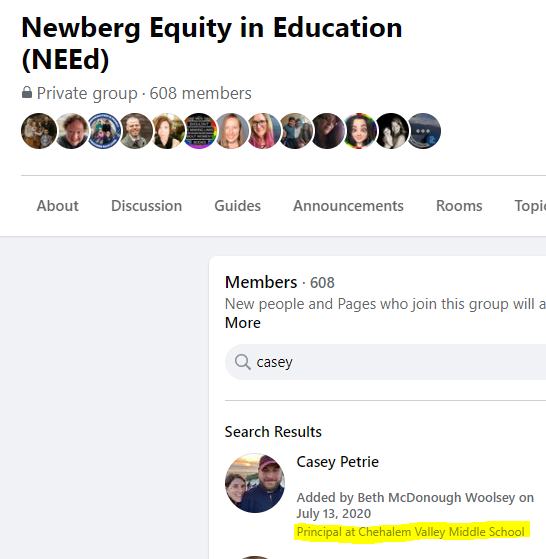Open the Discussion tab
Viewport: 546px width, 559px height.
[146, 206]
